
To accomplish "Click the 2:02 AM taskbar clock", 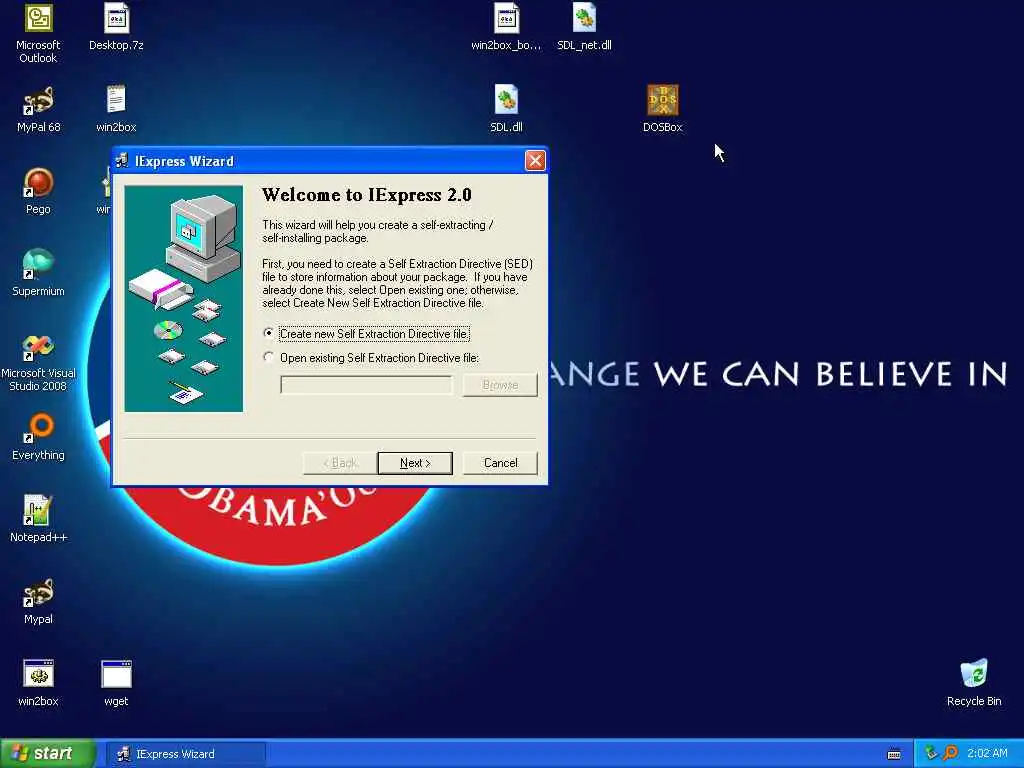I will (987, 754).
